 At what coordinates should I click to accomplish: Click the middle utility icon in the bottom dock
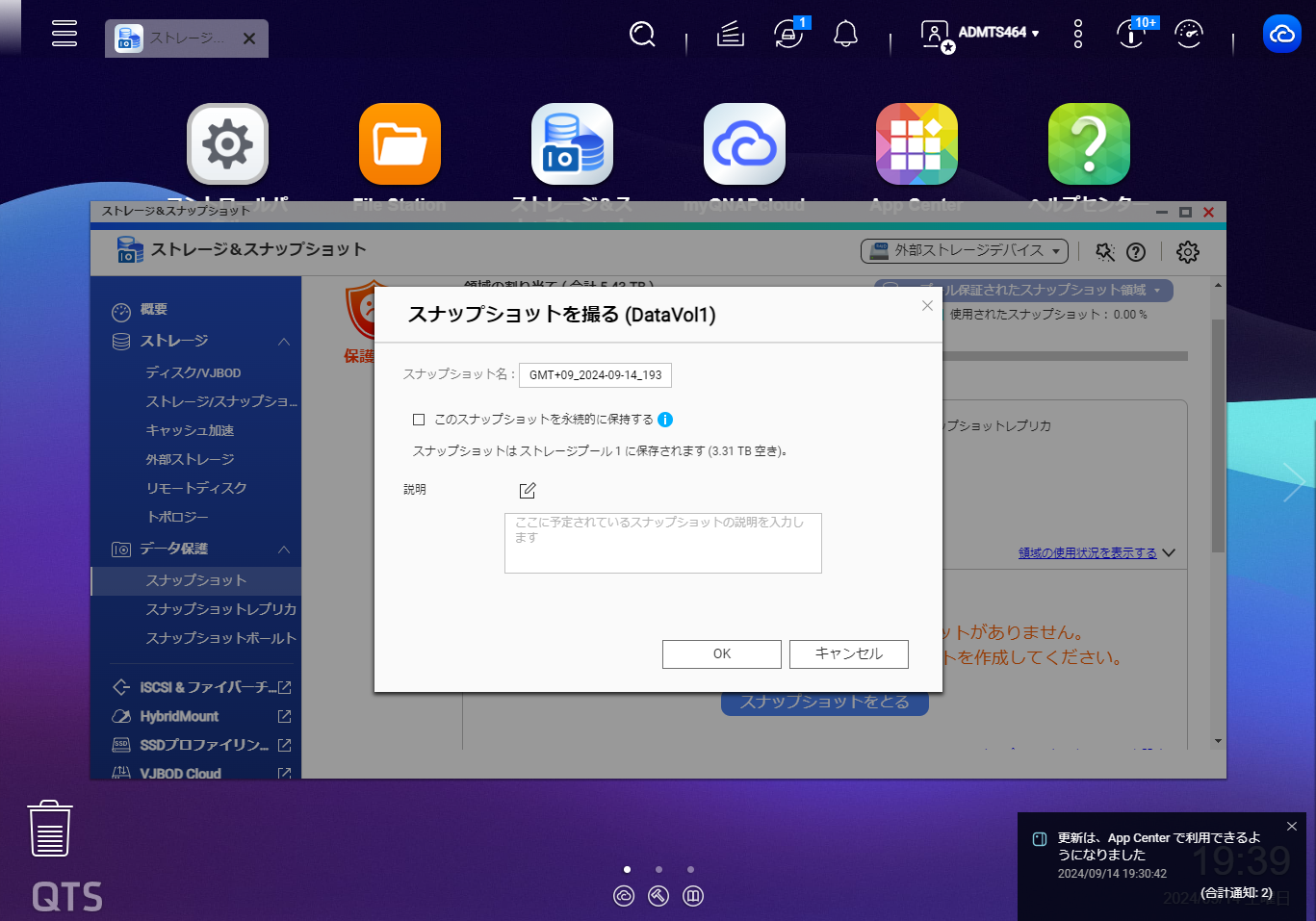point(658,896)
